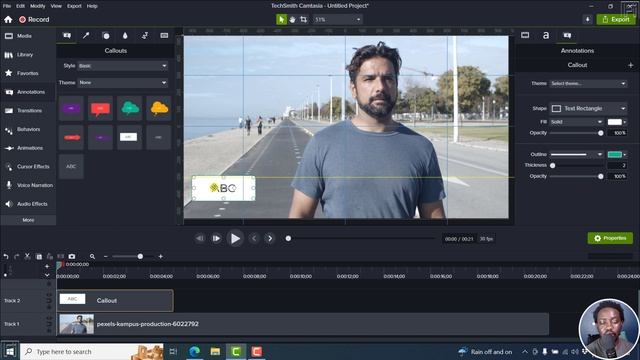640x360 pixels.
Task: Open the Animations panel
Action: (28, 148)
